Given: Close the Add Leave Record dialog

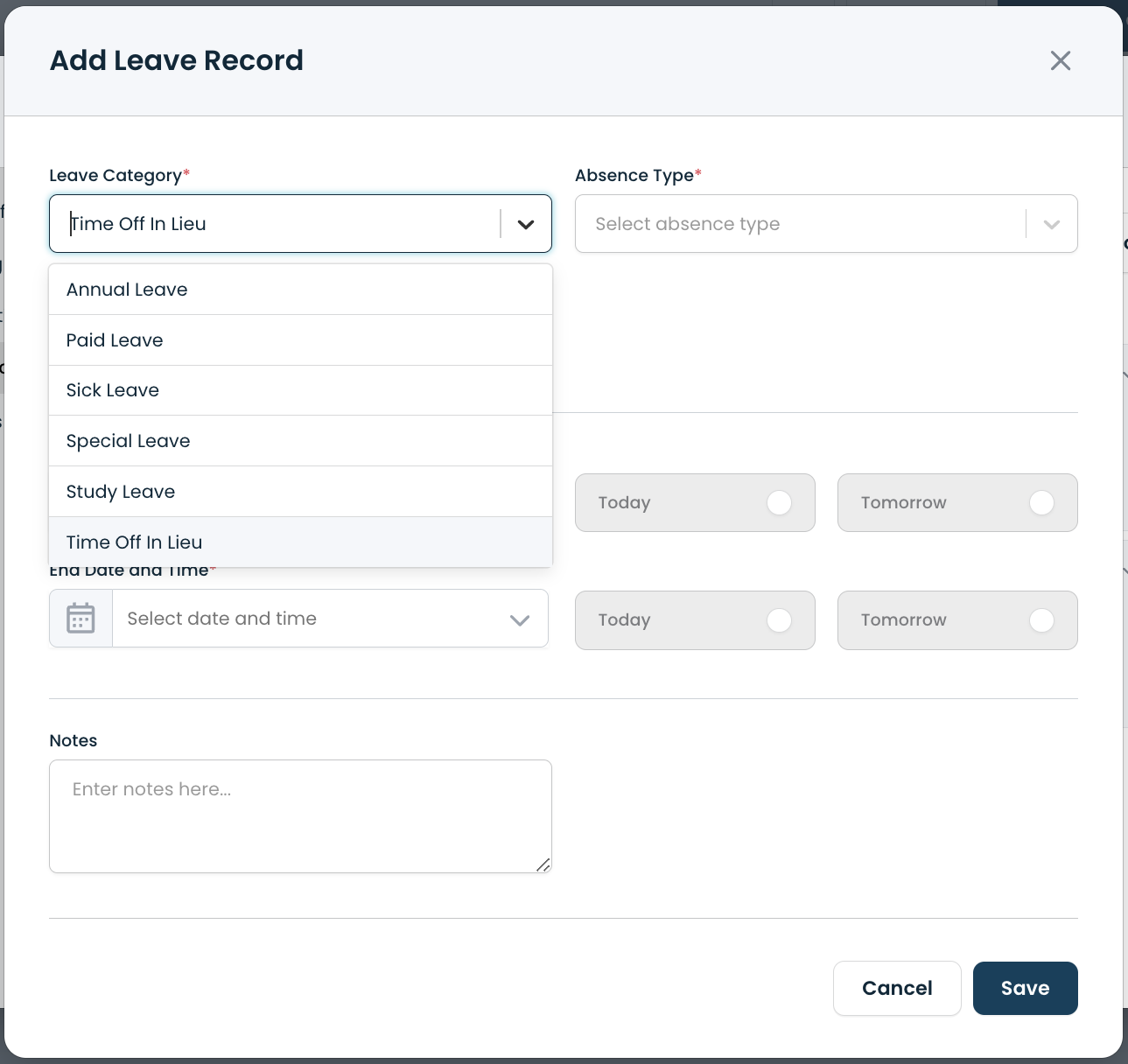Looking at the screenshot, I should click(1060, 60).
